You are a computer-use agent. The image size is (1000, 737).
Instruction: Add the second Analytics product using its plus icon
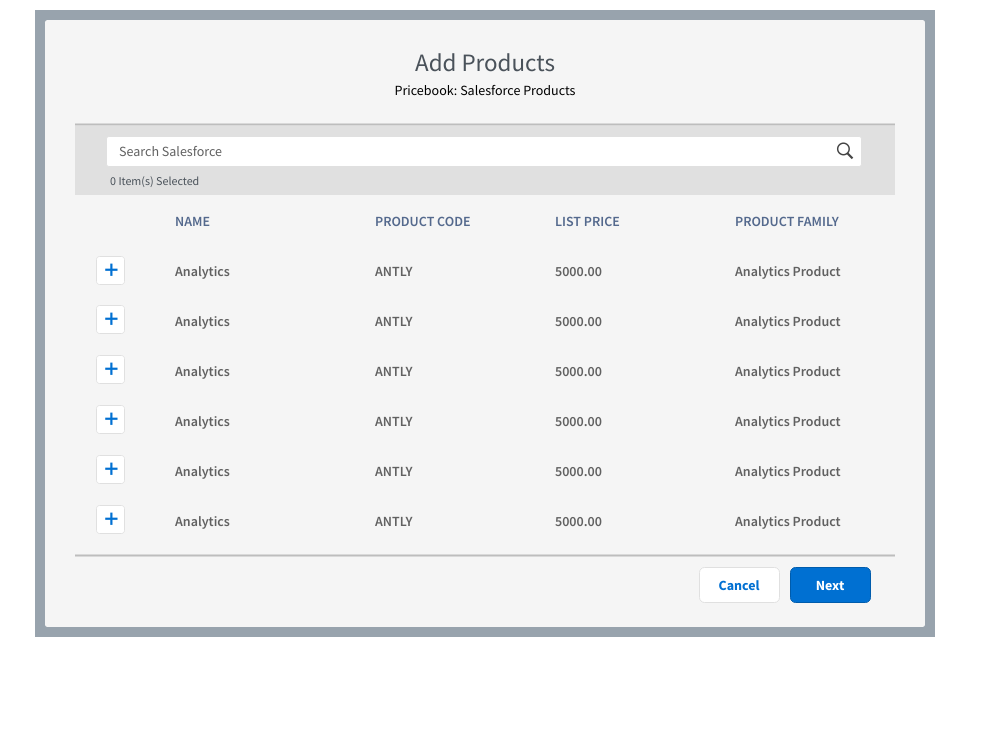110,319
